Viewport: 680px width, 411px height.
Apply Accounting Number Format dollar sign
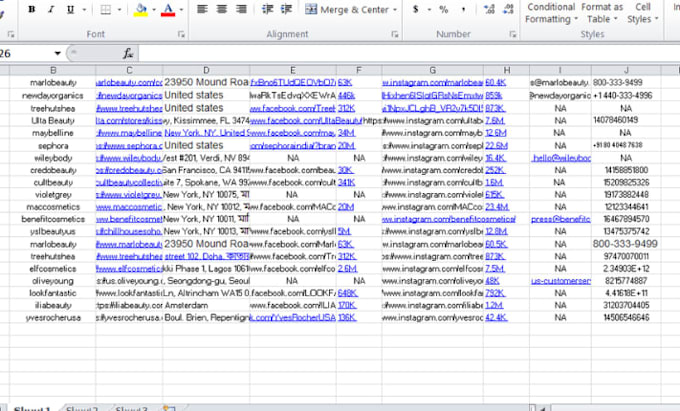(x=415, y=9)
